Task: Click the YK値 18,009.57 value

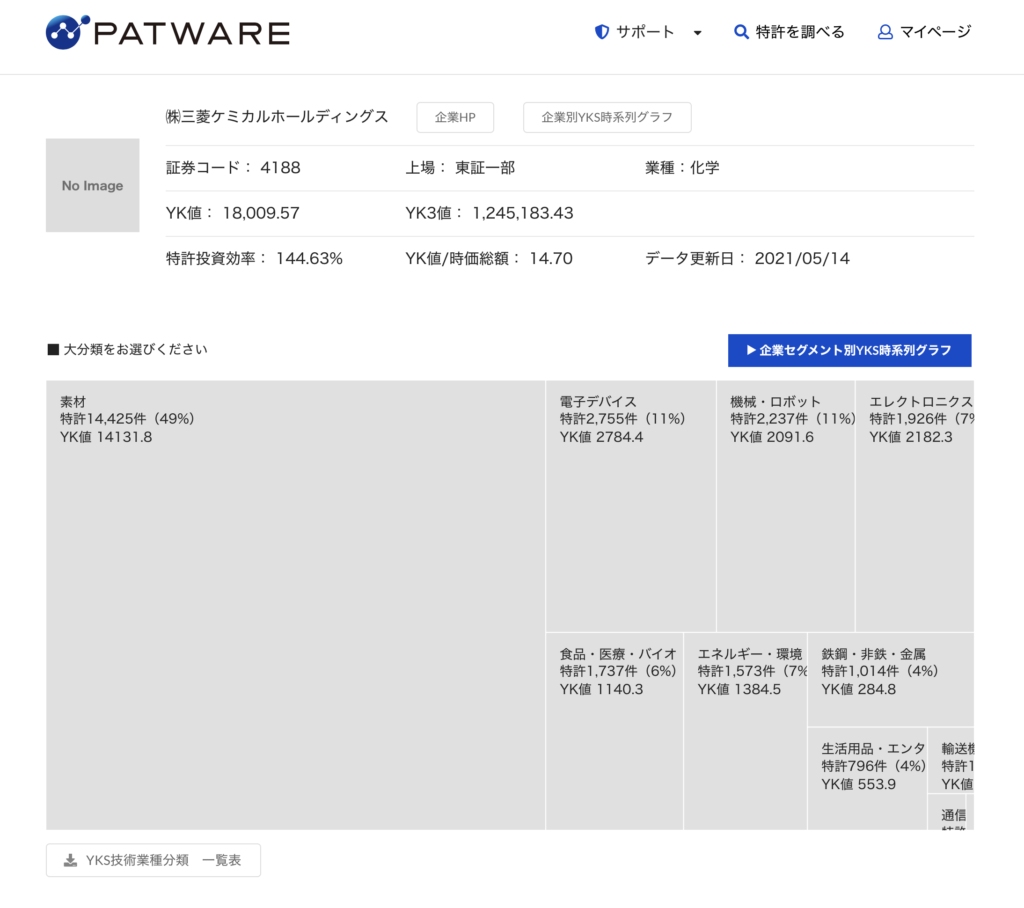Action: click(261, 213)
